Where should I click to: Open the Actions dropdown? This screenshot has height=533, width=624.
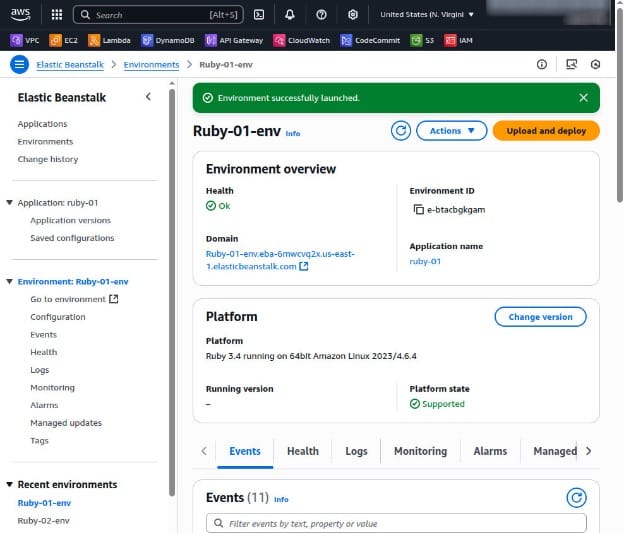[451, 131]
